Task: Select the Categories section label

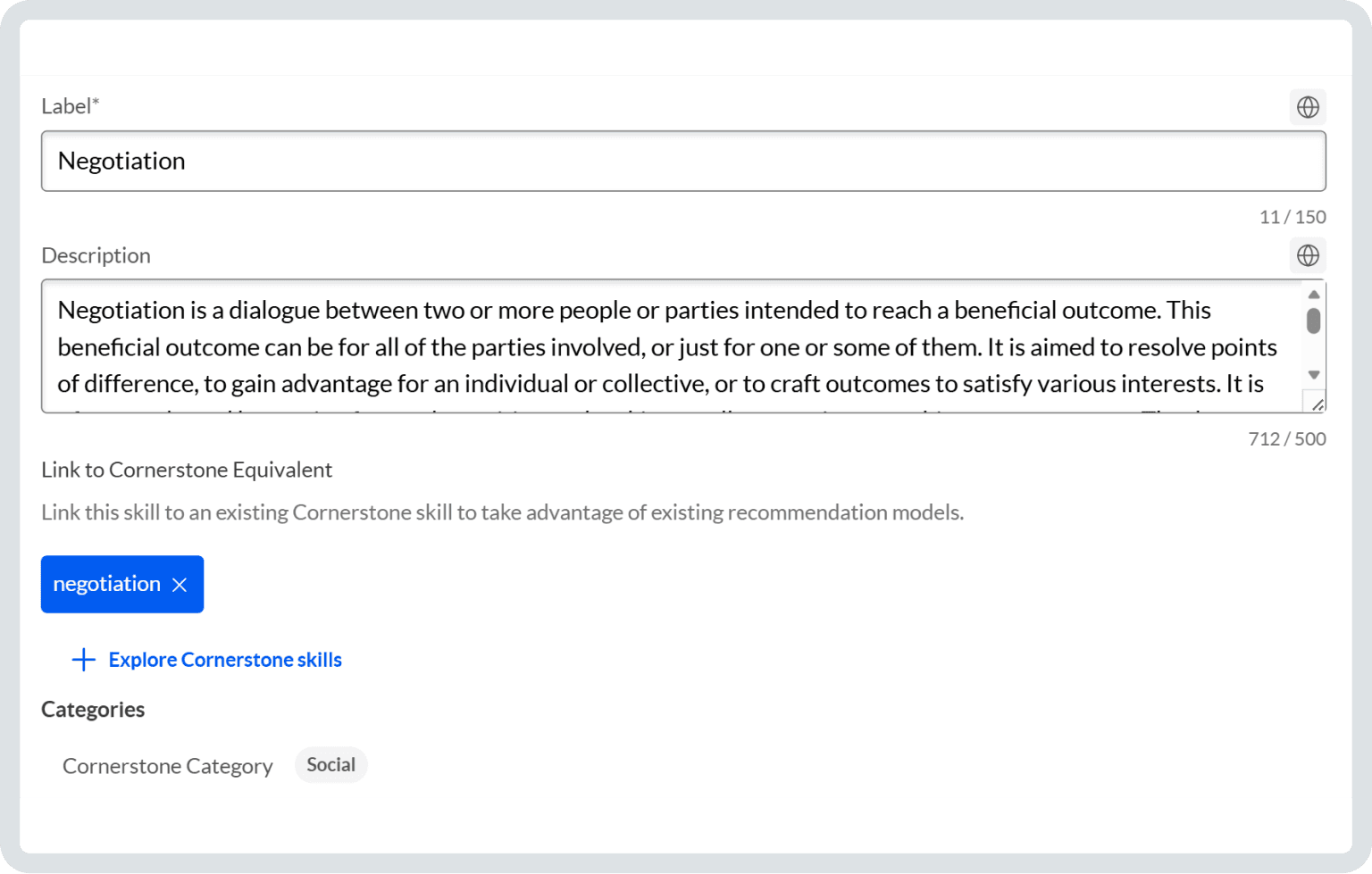Action: point(93,709)
